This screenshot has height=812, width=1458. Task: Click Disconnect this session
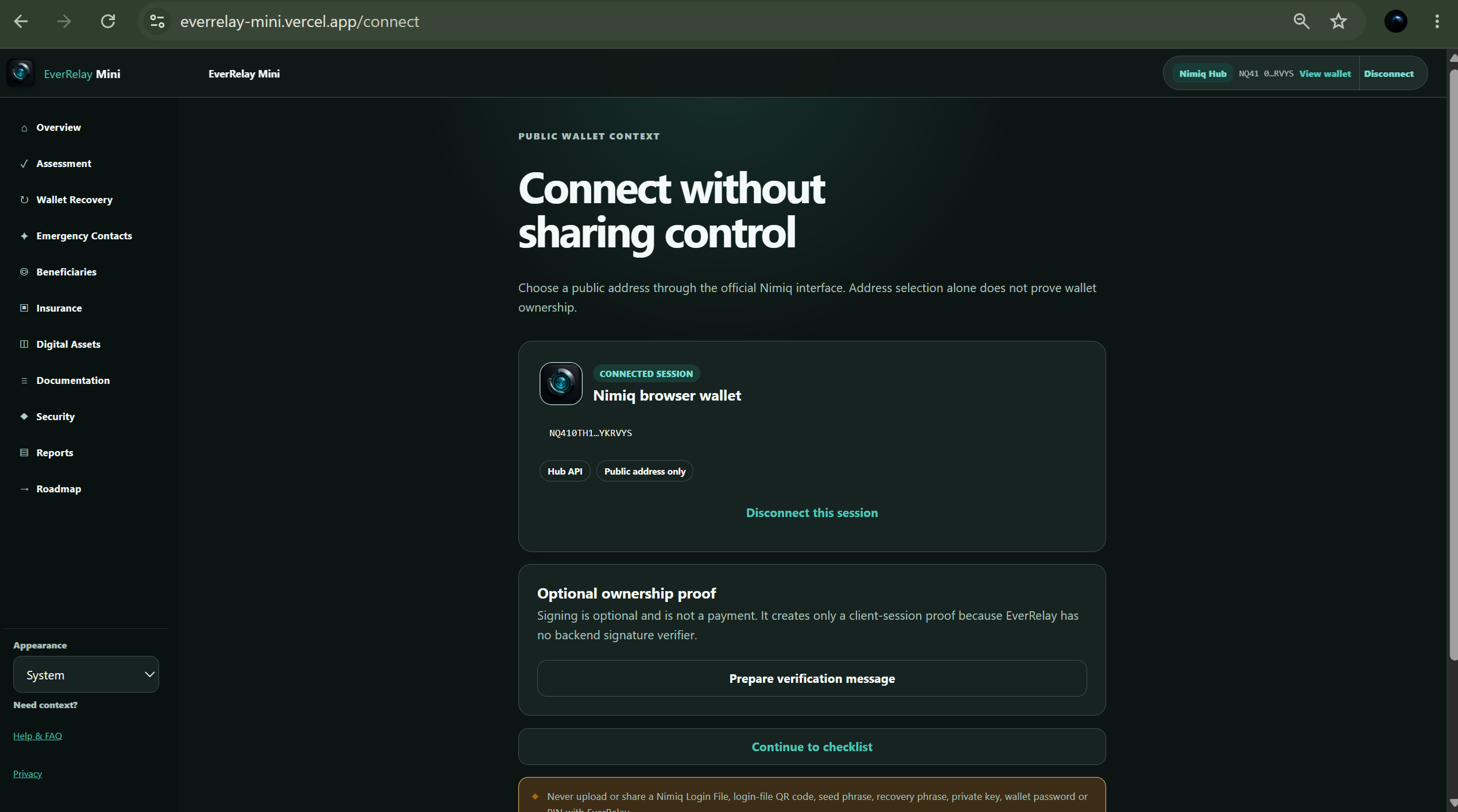pyautogui.click(x=812, y=512)
